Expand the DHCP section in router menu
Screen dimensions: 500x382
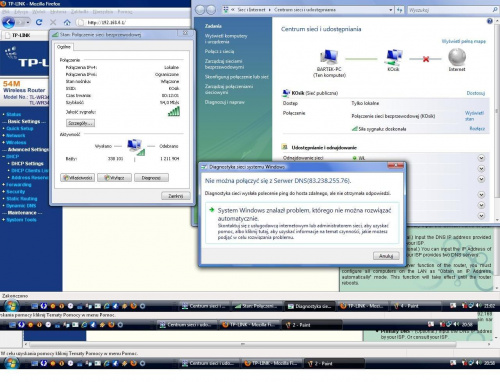tap(12, 156)
